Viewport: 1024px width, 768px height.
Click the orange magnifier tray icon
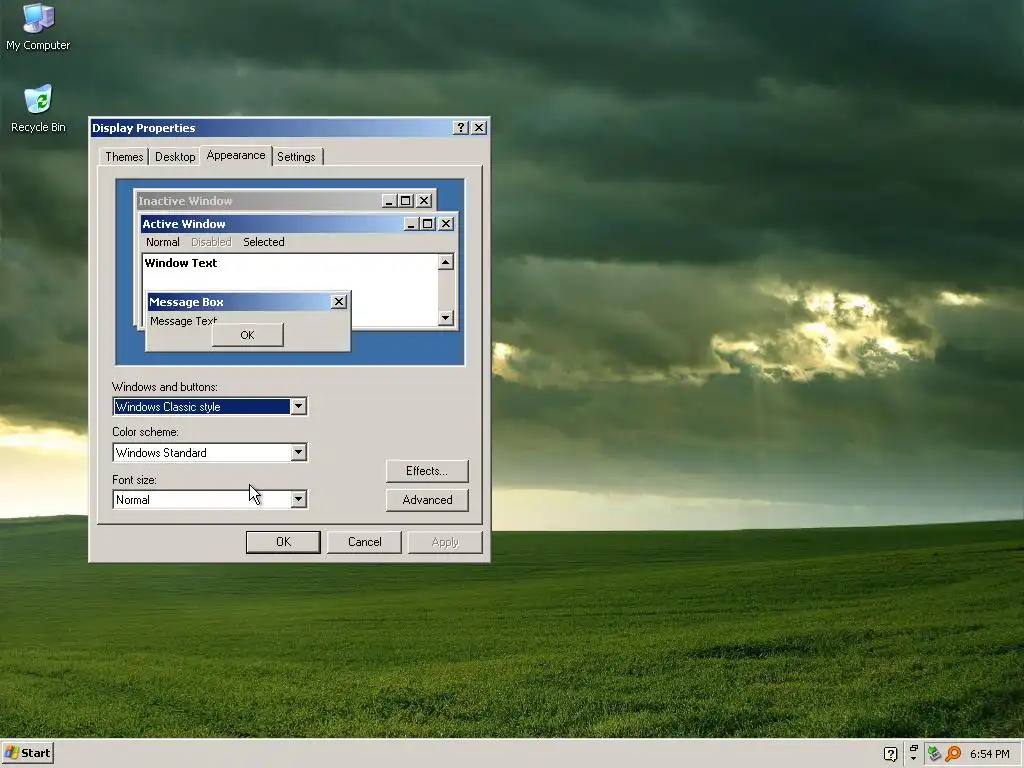(x=953, y=754)
